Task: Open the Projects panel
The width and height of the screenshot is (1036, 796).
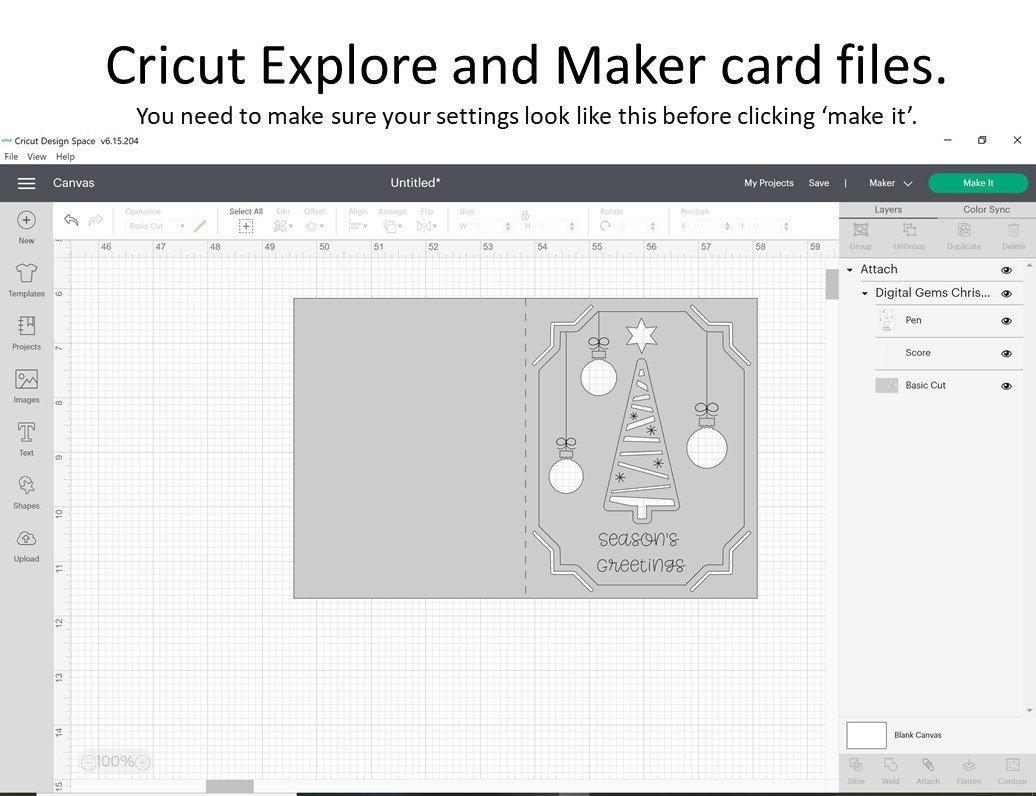Action: pos(26,332)
